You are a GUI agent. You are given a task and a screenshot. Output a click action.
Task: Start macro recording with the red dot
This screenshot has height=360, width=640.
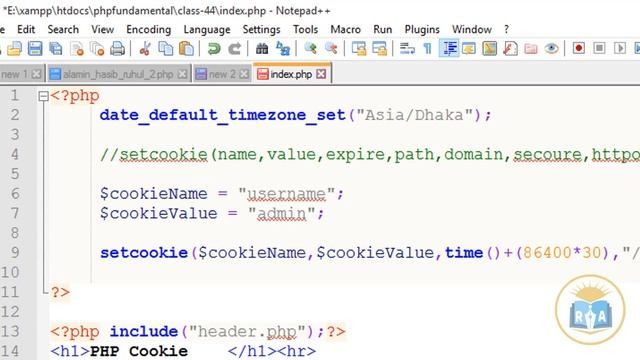click(x=578, y=49)
